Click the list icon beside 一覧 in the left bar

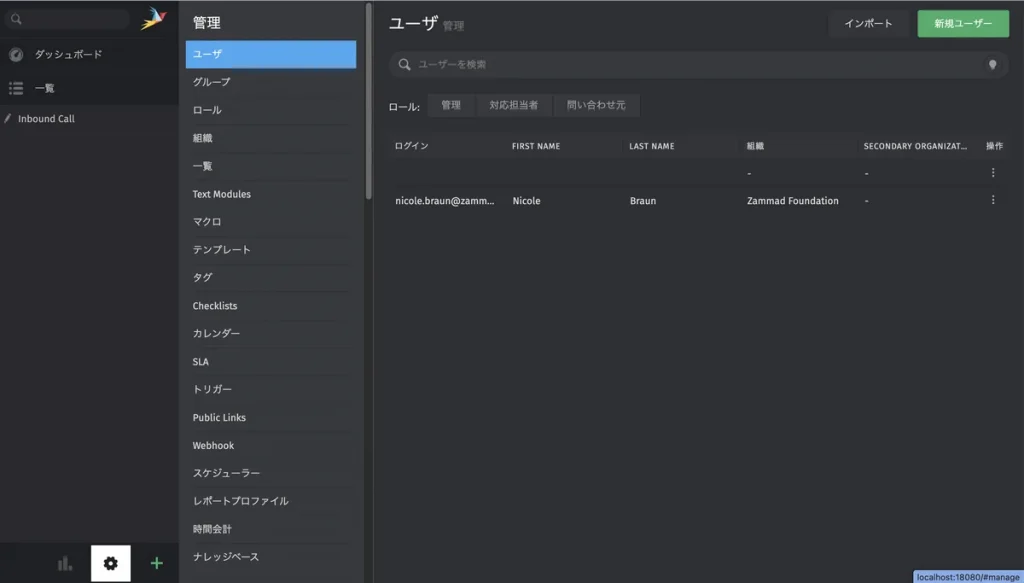tap(16, 88)
